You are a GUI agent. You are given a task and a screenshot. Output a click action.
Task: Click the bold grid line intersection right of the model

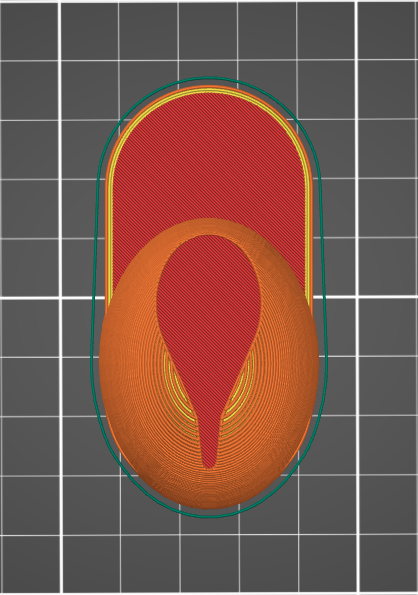tap(357, 296)
